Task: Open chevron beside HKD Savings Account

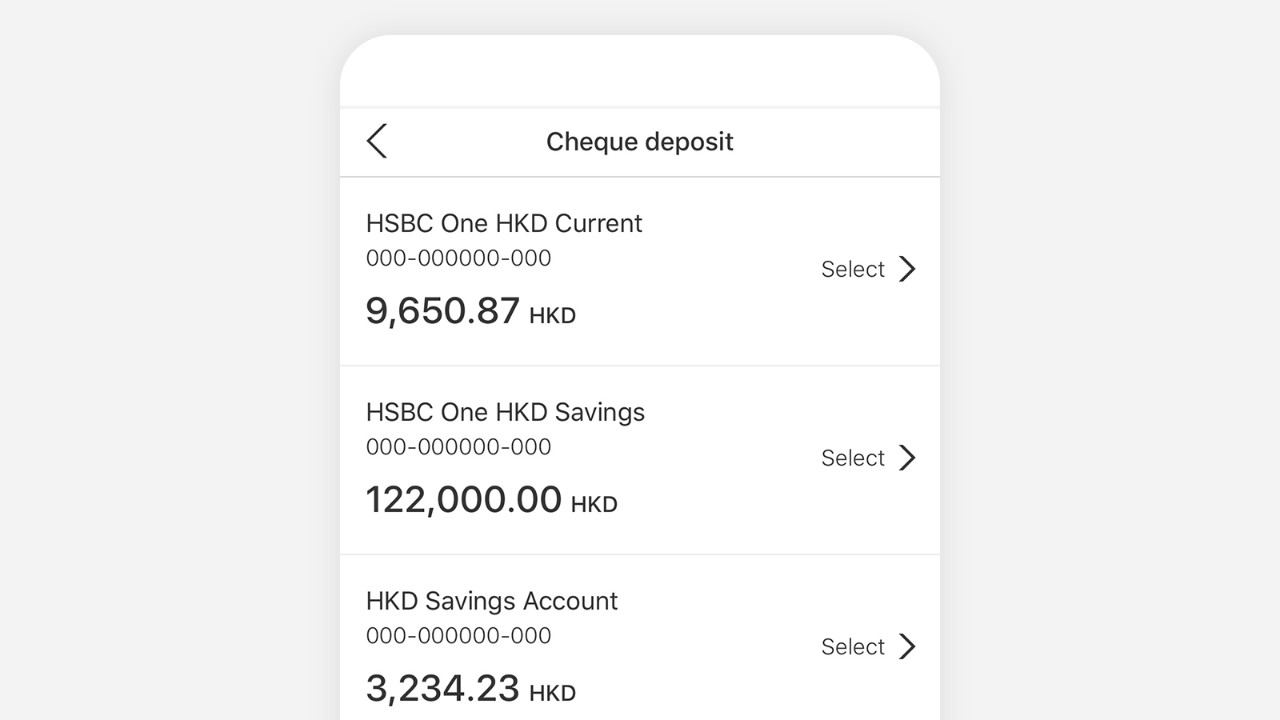Action: pos(907,647)
